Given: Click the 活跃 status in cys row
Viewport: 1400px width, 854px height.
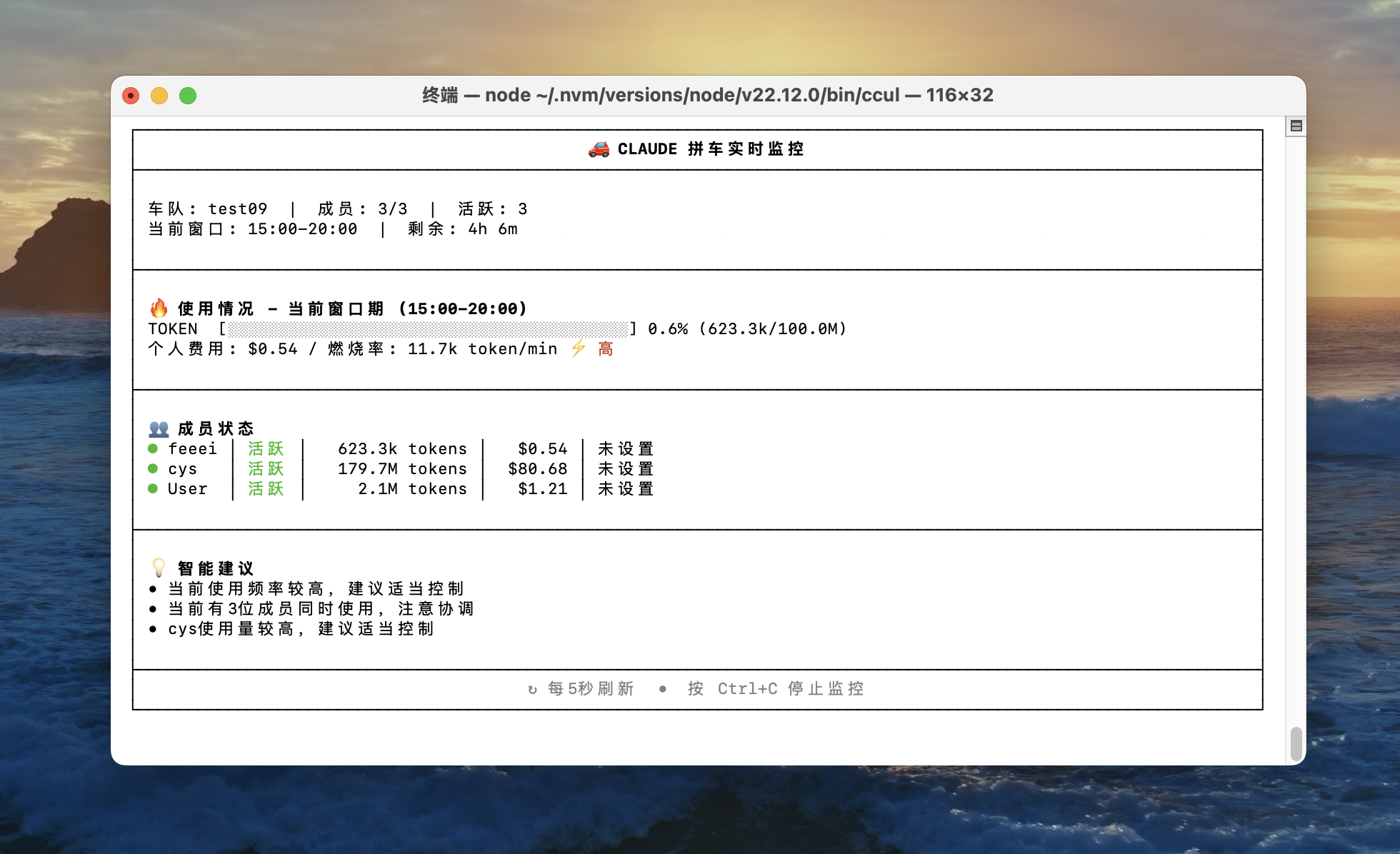Looking at the screenshot, I should (266, 468).
